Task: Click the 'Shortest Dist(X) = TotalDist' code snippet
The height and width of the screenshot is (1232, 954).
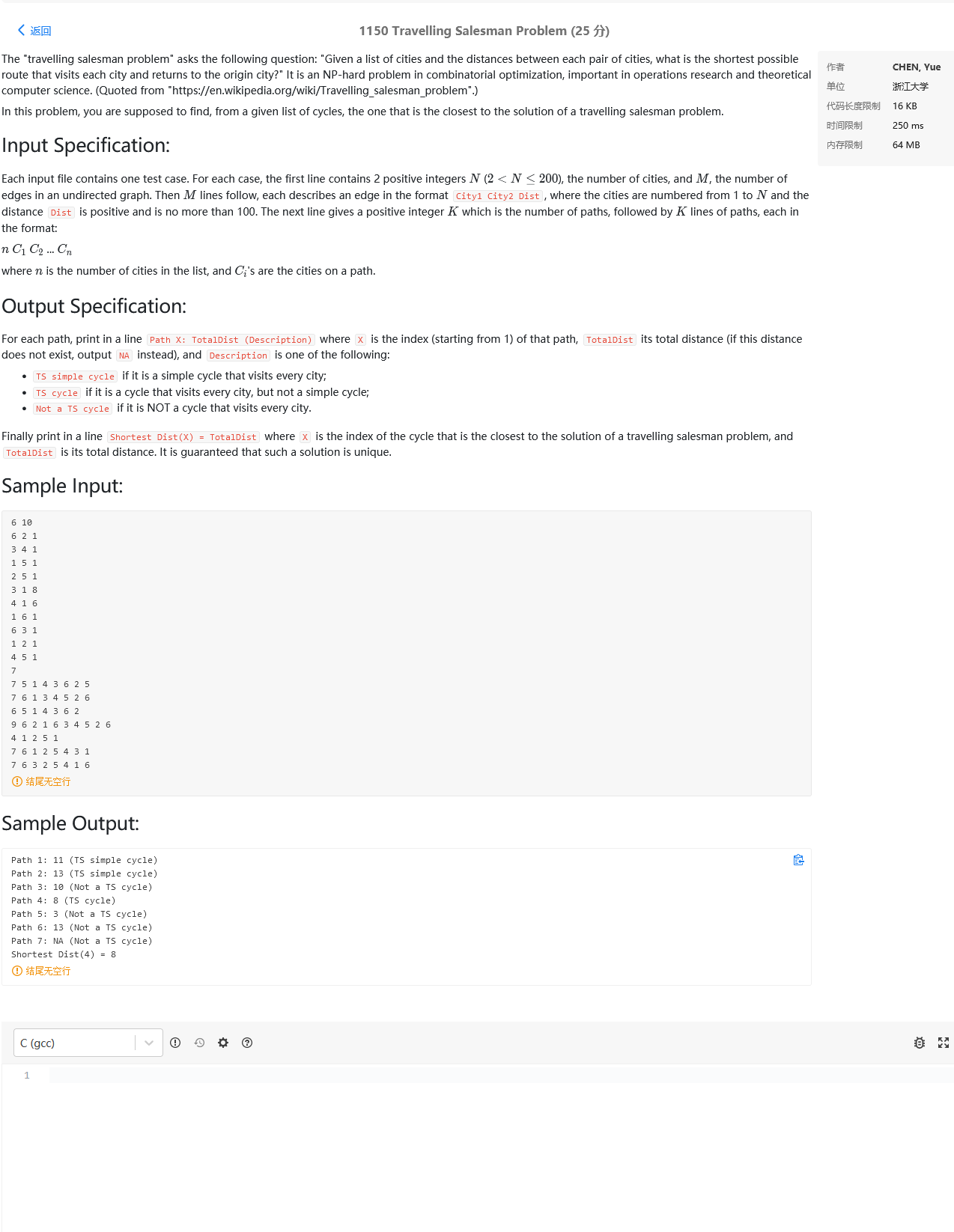Action: (x=183, y=437)
